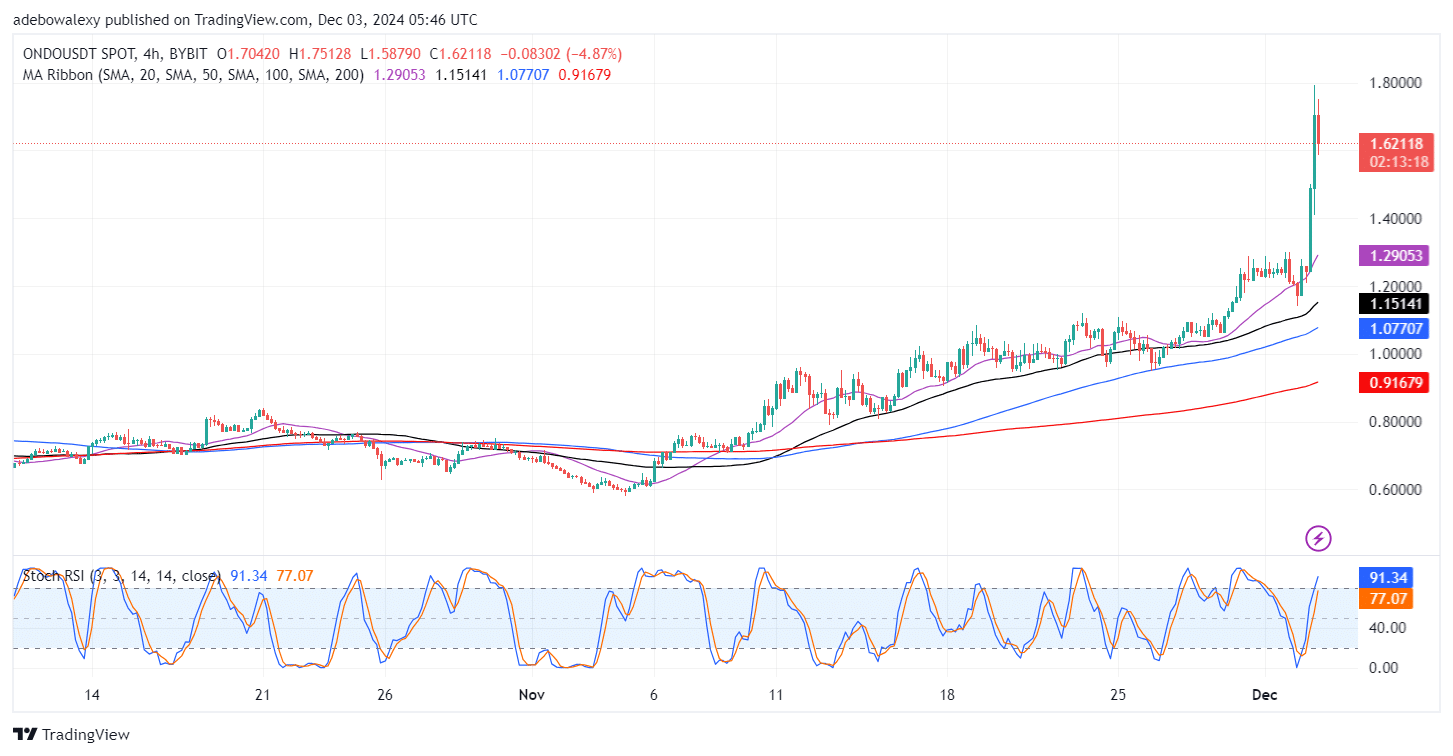Click the purple lightning bolt icon

coord(1318,538)
